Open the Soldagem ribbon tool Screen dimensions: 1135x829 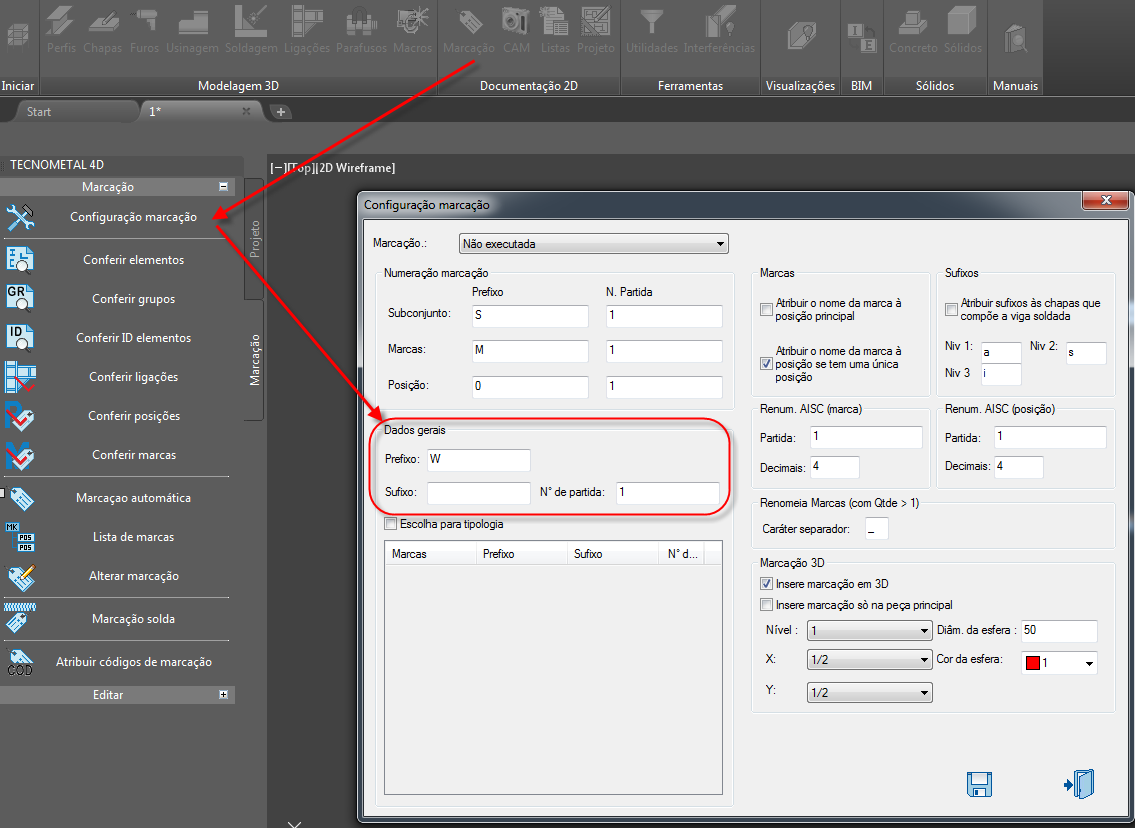coord(251,30)
